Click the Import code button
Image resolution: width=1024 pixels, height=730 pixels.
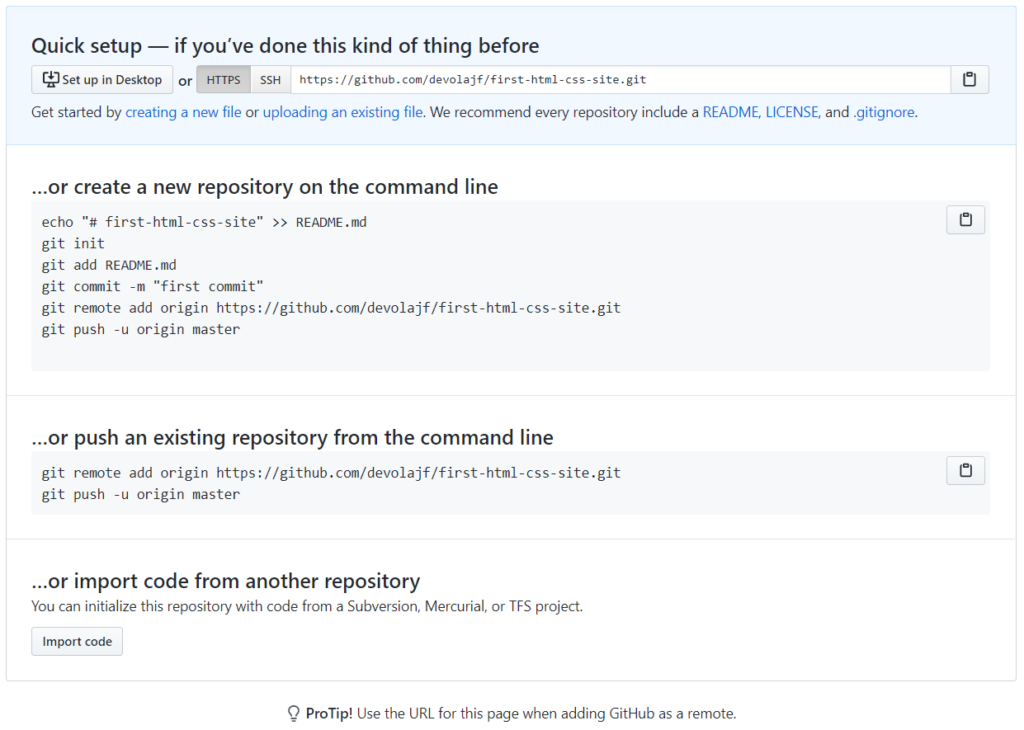(77, 641)
